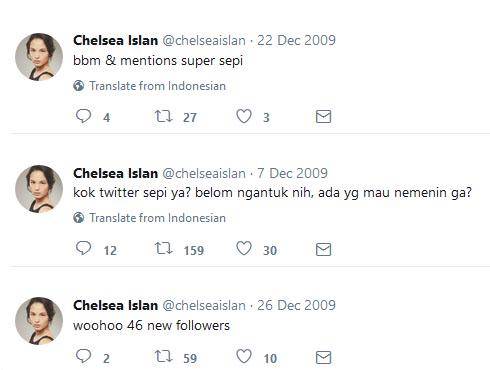Open the avatar beside the 26 Dec tweet
The image size is (490, 370).
(39, 321)
